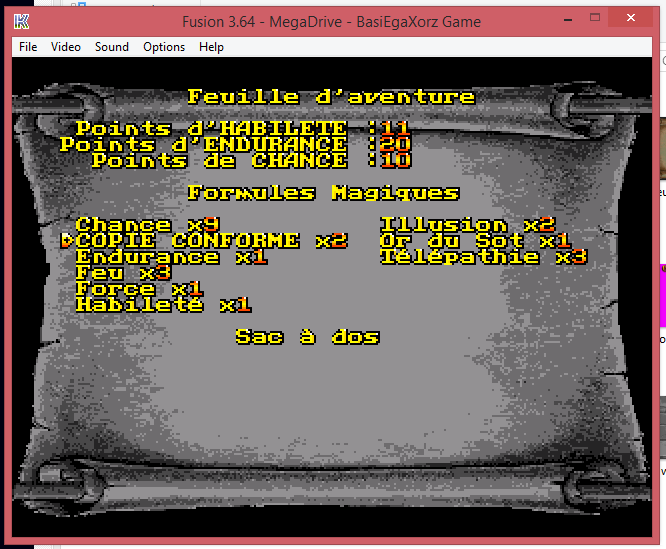Screen dimensions: 666x549
Task: Select the Chance x9 spell
Action: coord(147,225)
